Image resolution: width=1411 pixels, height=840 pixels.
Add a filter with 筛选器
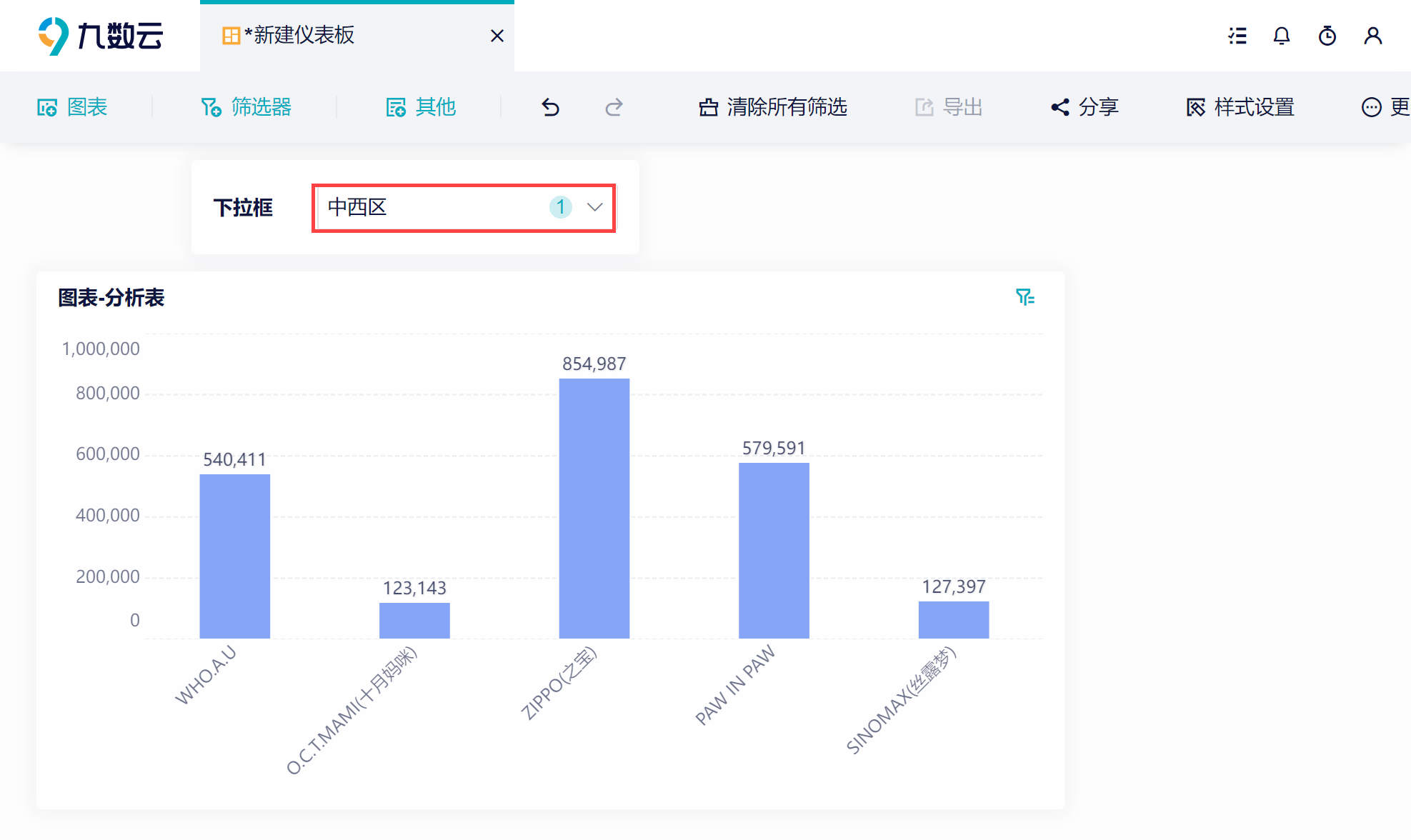click(246, 107)
